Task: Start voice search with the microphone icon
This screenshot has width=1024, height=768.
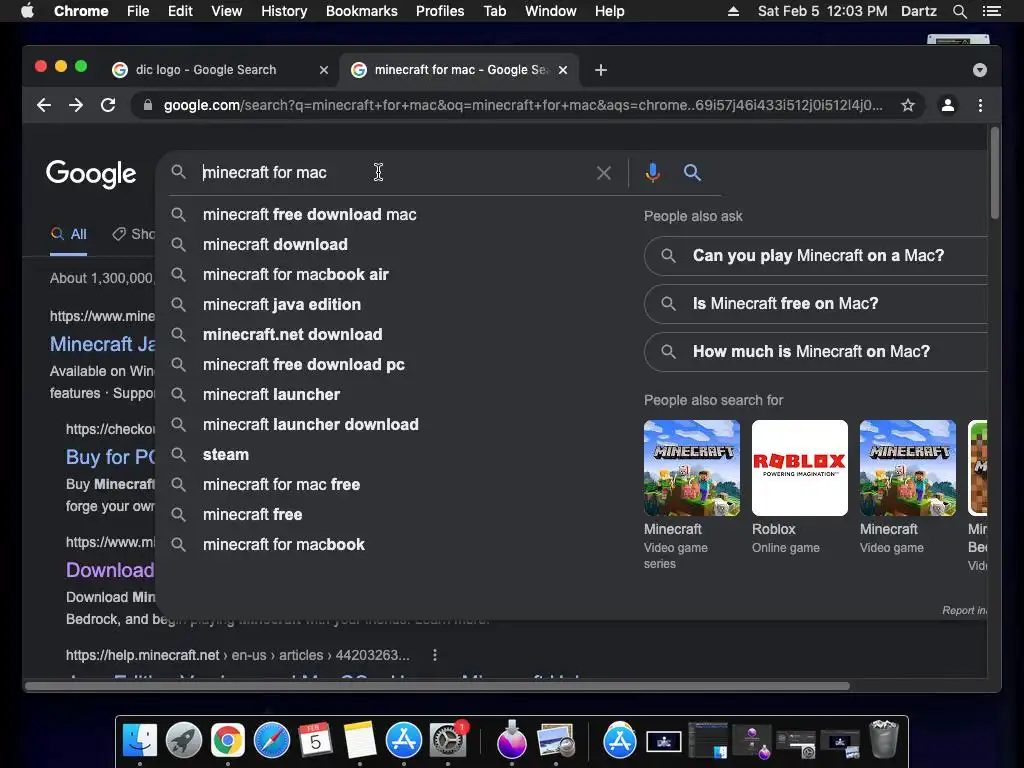Action: [652, 172]
